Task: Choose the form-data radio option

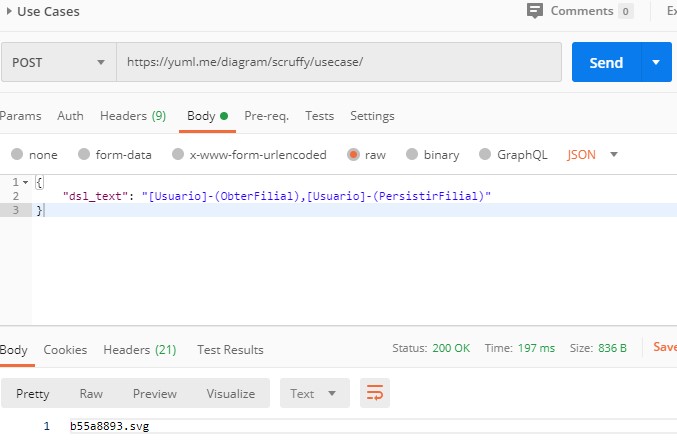Action: point(83,155)
